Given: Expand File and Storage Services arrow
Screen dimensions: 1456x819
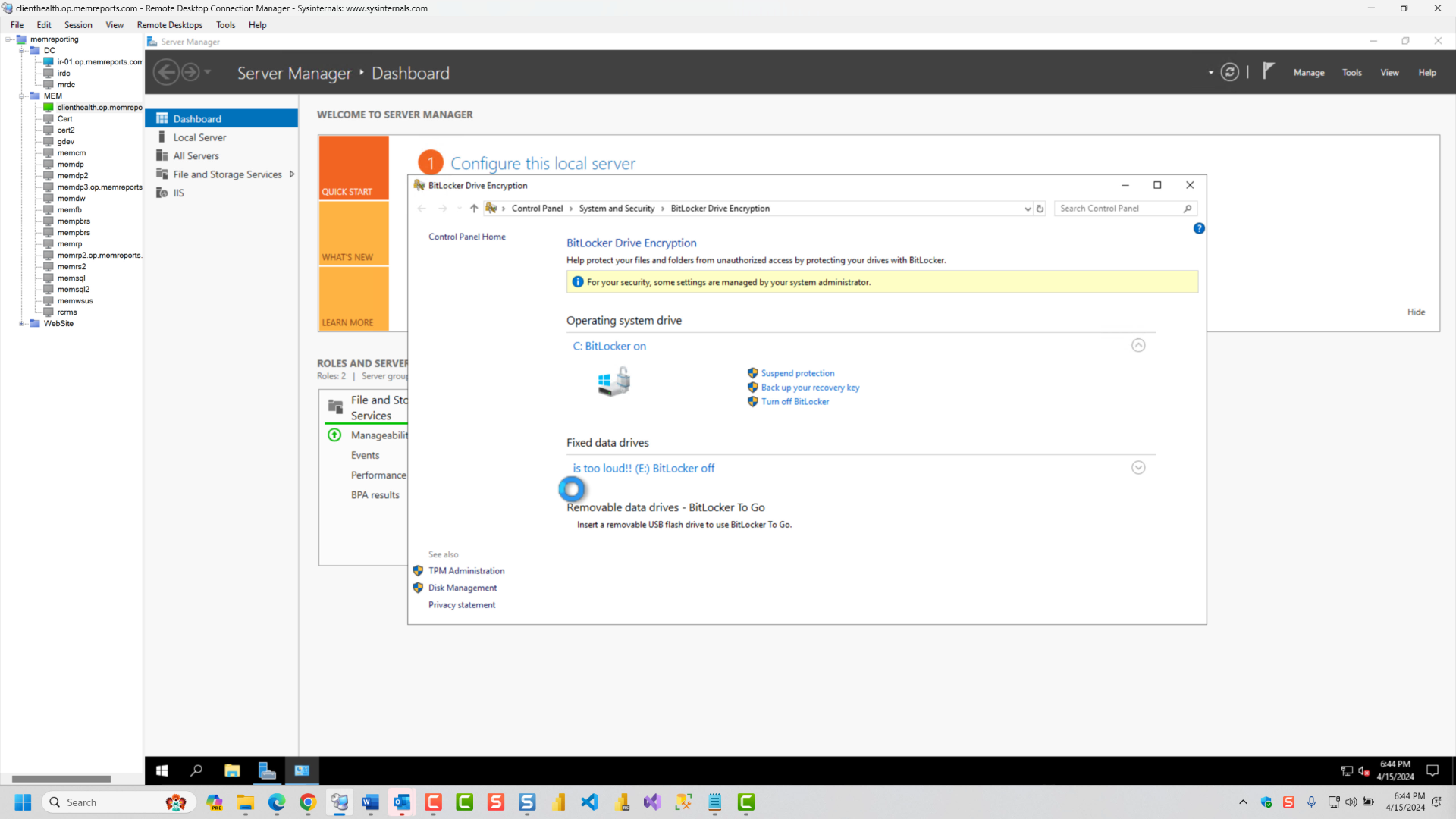Looking at the screenshot, I should click(292, 174).
